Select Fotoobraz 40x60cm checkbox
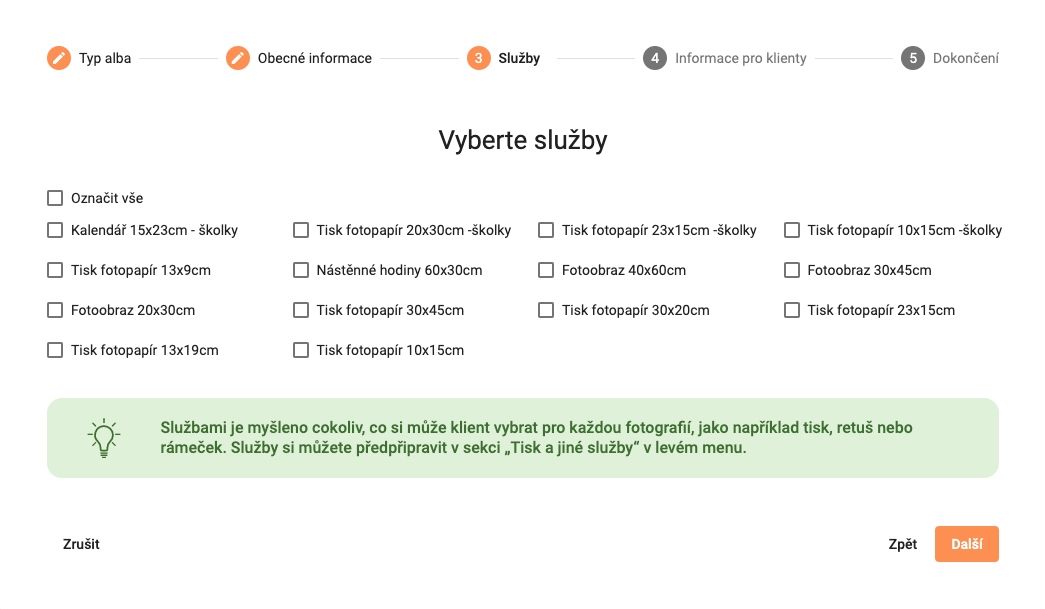Viewport: 1045px width, 609px height. (546, 270)
